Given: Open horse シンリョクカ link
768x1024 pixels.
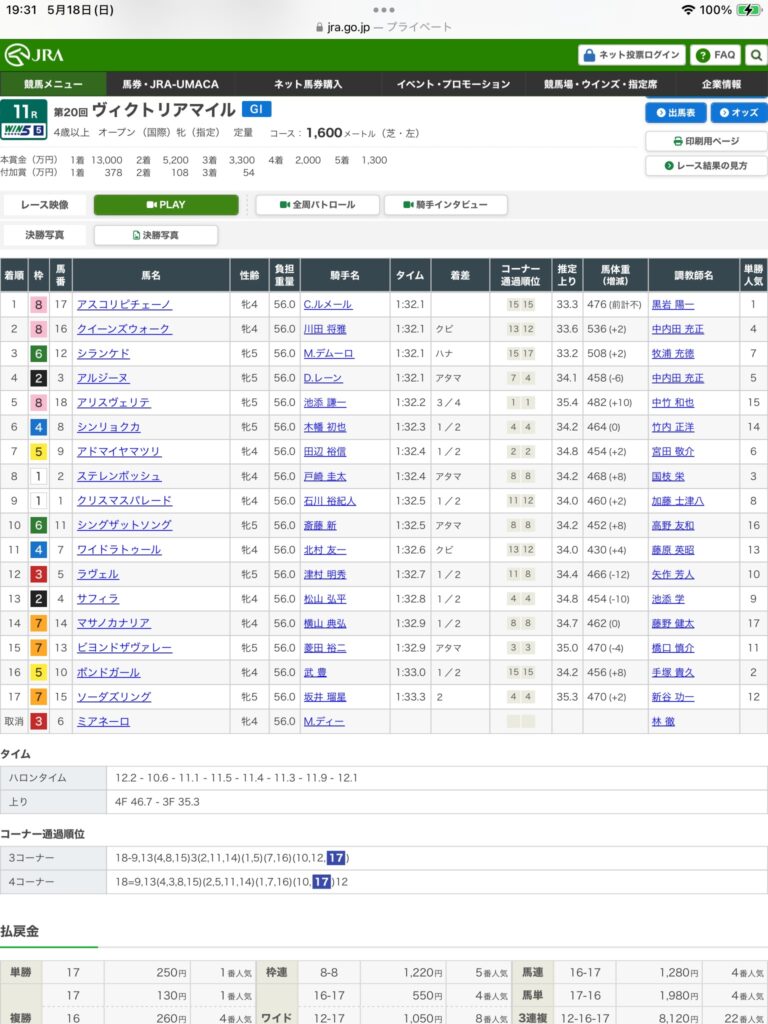Looking at the screenshot, I should (108, 427).
